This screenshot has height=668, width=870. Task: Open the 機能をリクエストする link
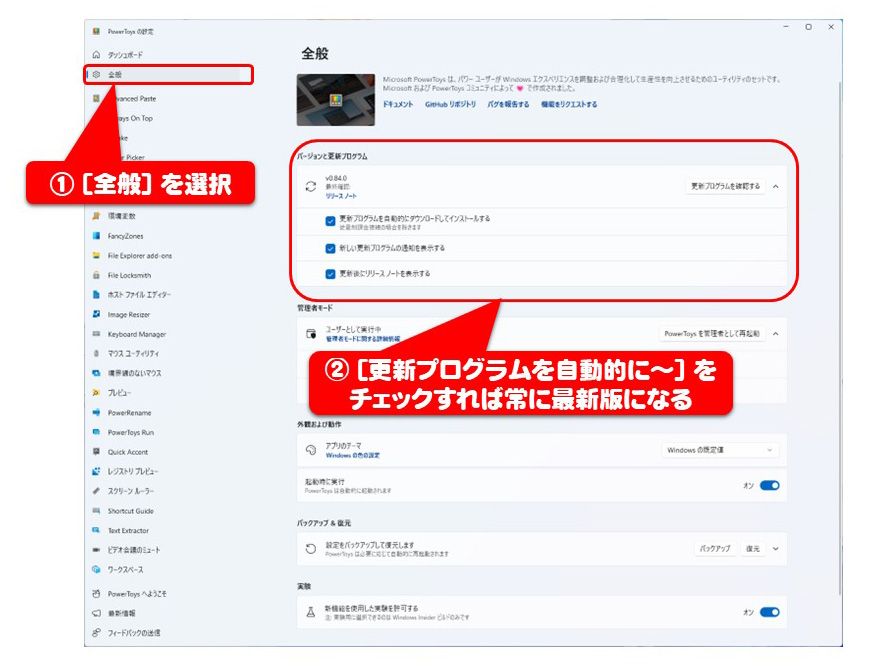pos(569,104)
